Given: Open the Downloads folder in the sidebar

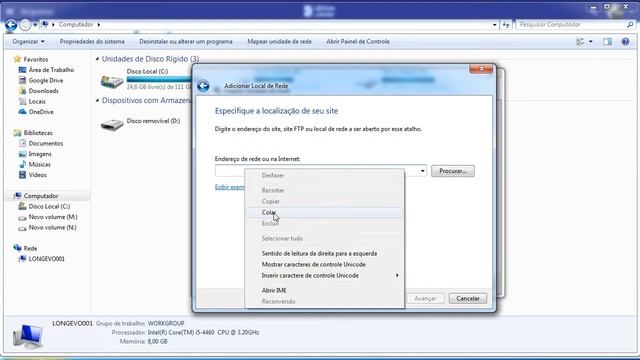Looking at the screenshot, I should tap(43, 91).
